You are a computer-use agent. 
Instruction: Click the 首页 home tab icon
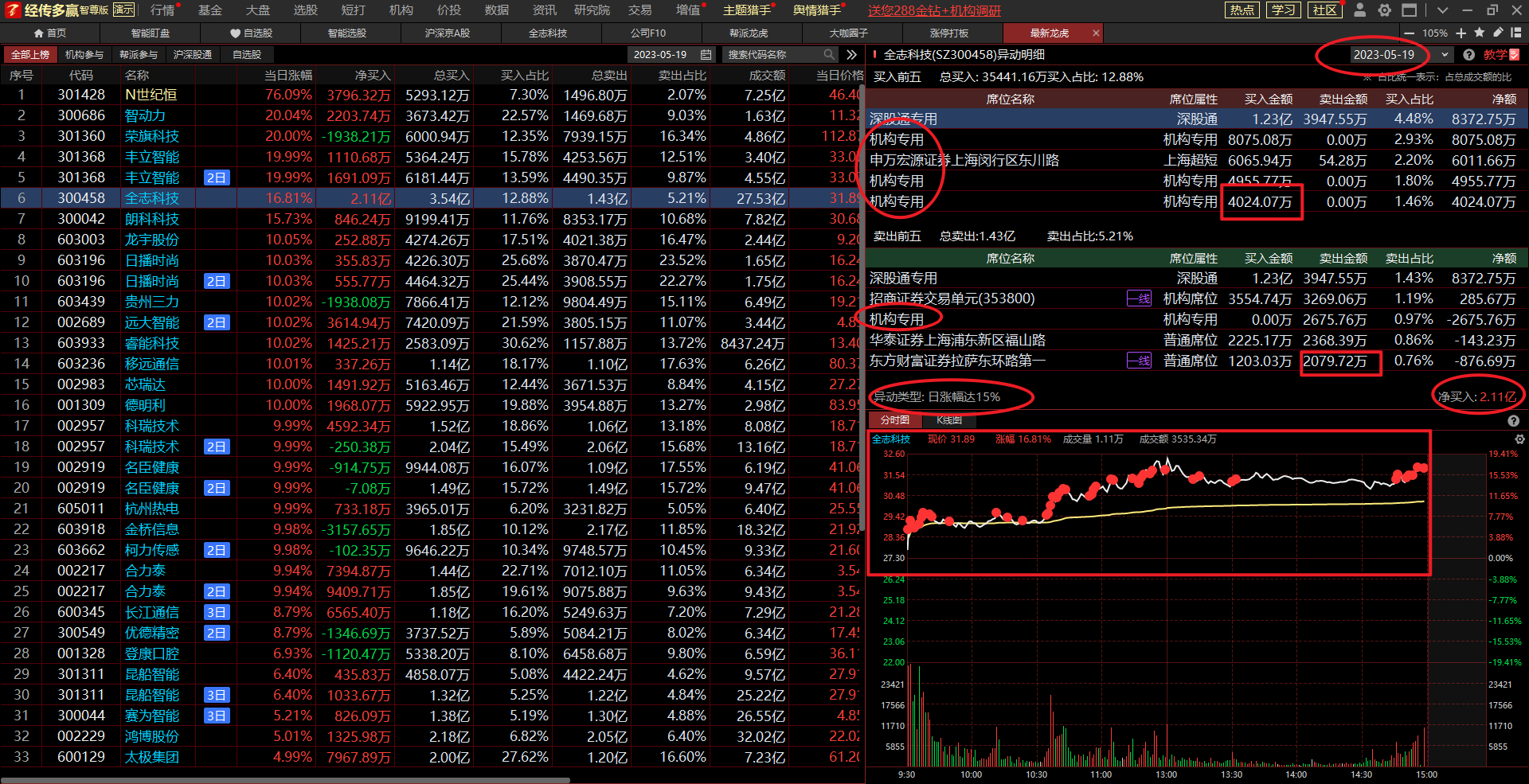click(x=38, y=33)
